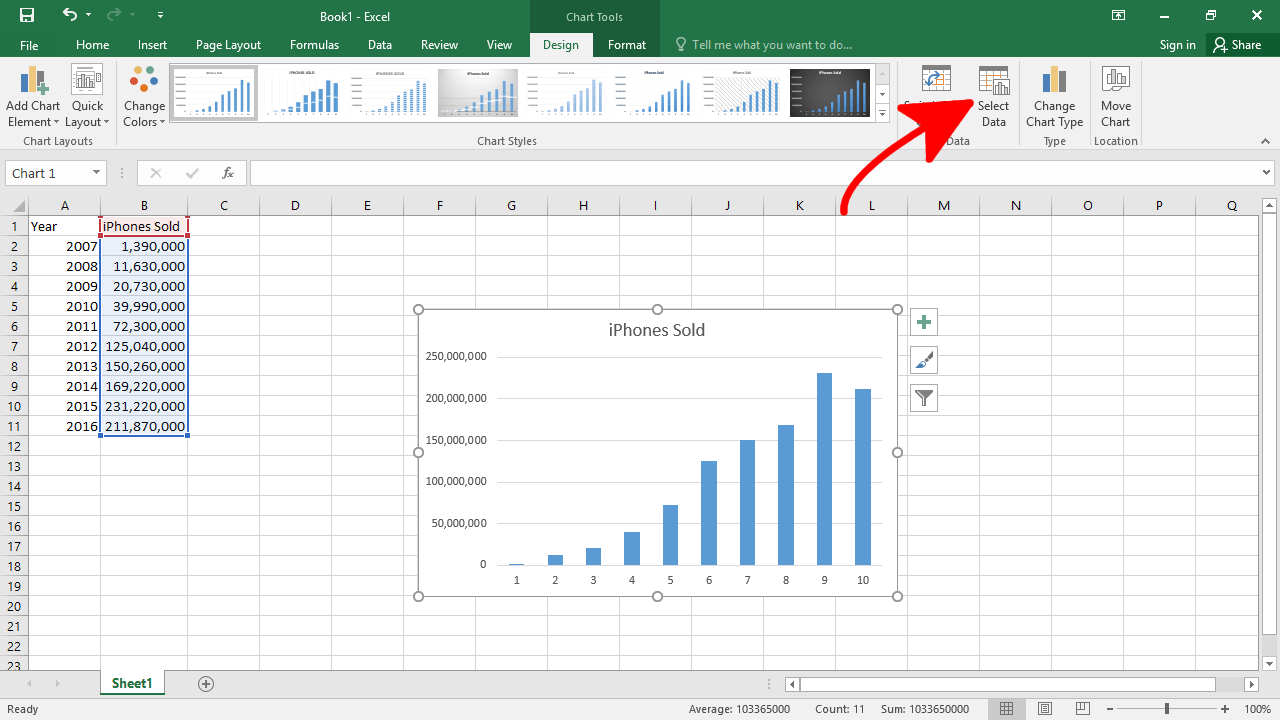Click cell containing 231,220,000
1280x720 pixels.
point(144,406)
